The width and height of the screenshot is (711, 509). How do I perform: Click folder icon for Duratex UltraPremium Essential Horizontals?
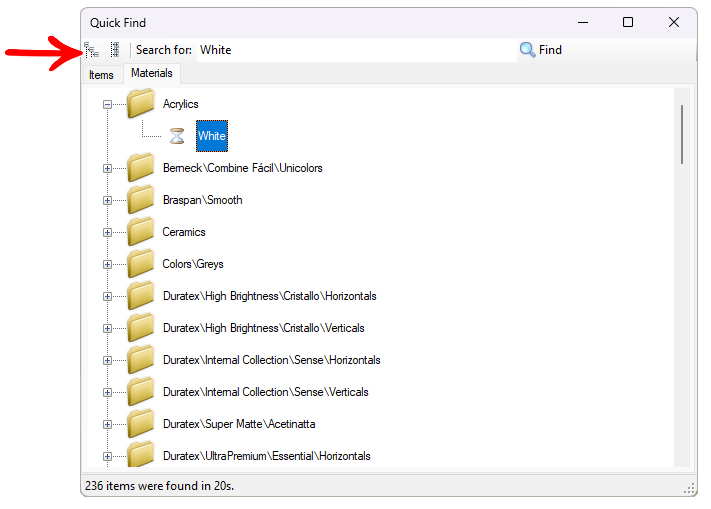141,455
